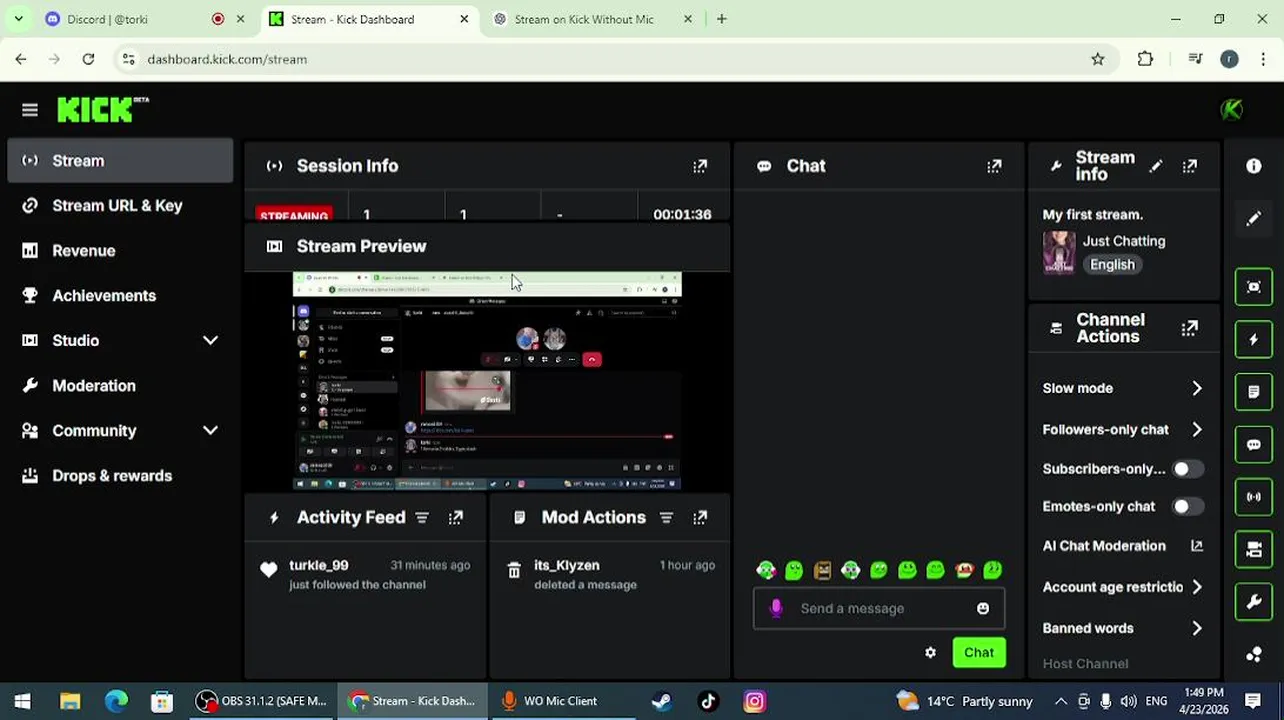Open WO Mic Client from taskbar
This screenshot has height=720, width=1284.
[x=561, y=701]
